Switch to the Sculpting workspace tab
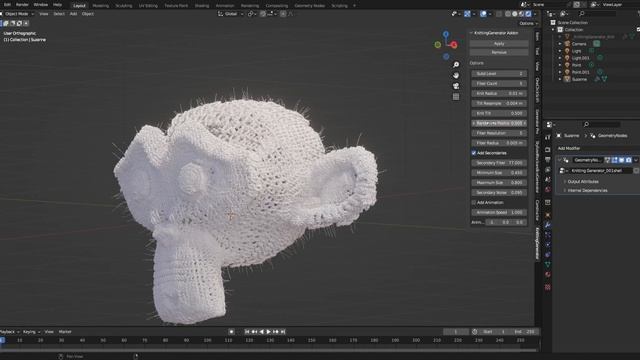 click(x=124, y=6)
